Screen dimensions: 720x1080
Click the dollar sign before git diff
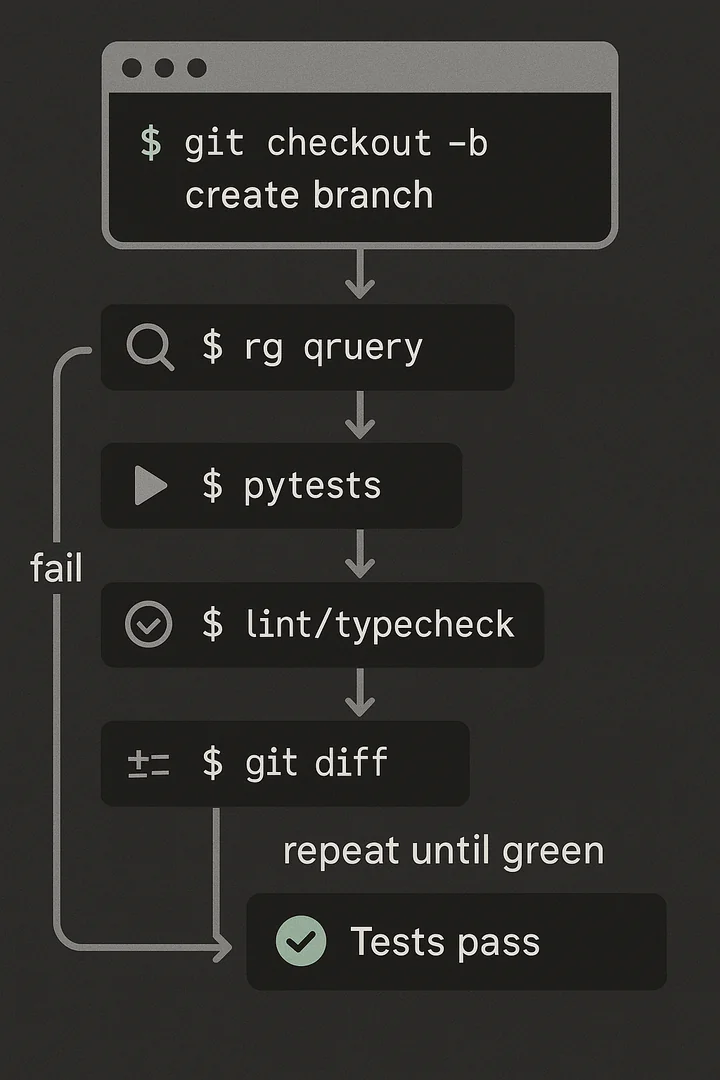pyautogui.click(x=213, y=763)
